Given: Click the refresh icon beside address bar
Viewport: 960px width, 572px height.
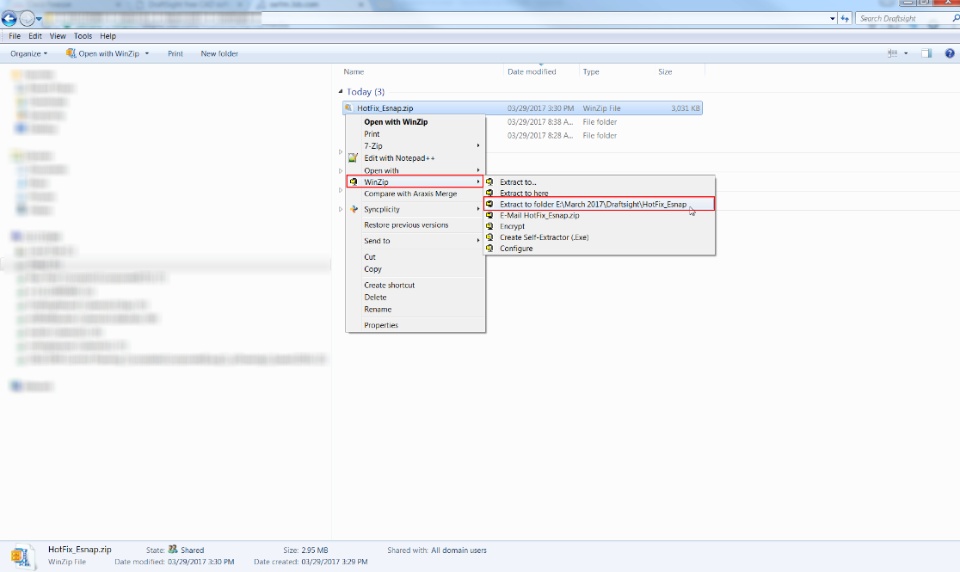Looking at the screenshot, I should click(845, 18).
